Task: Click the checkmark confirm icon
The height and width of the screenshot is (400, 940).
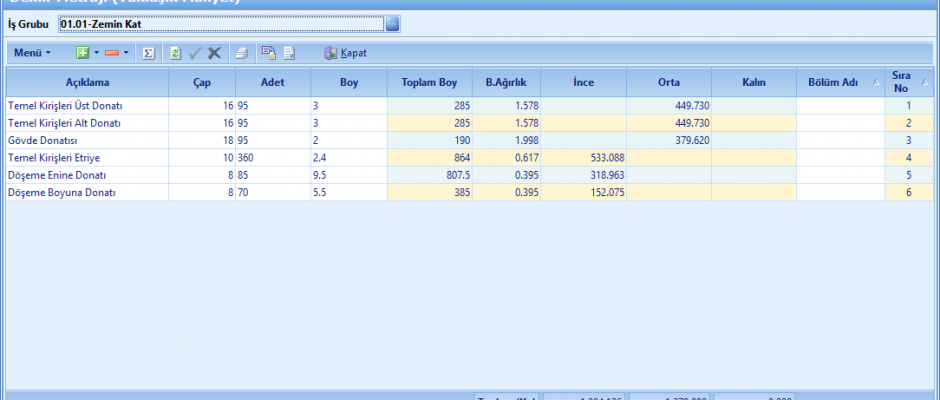Action: point(195,52)
